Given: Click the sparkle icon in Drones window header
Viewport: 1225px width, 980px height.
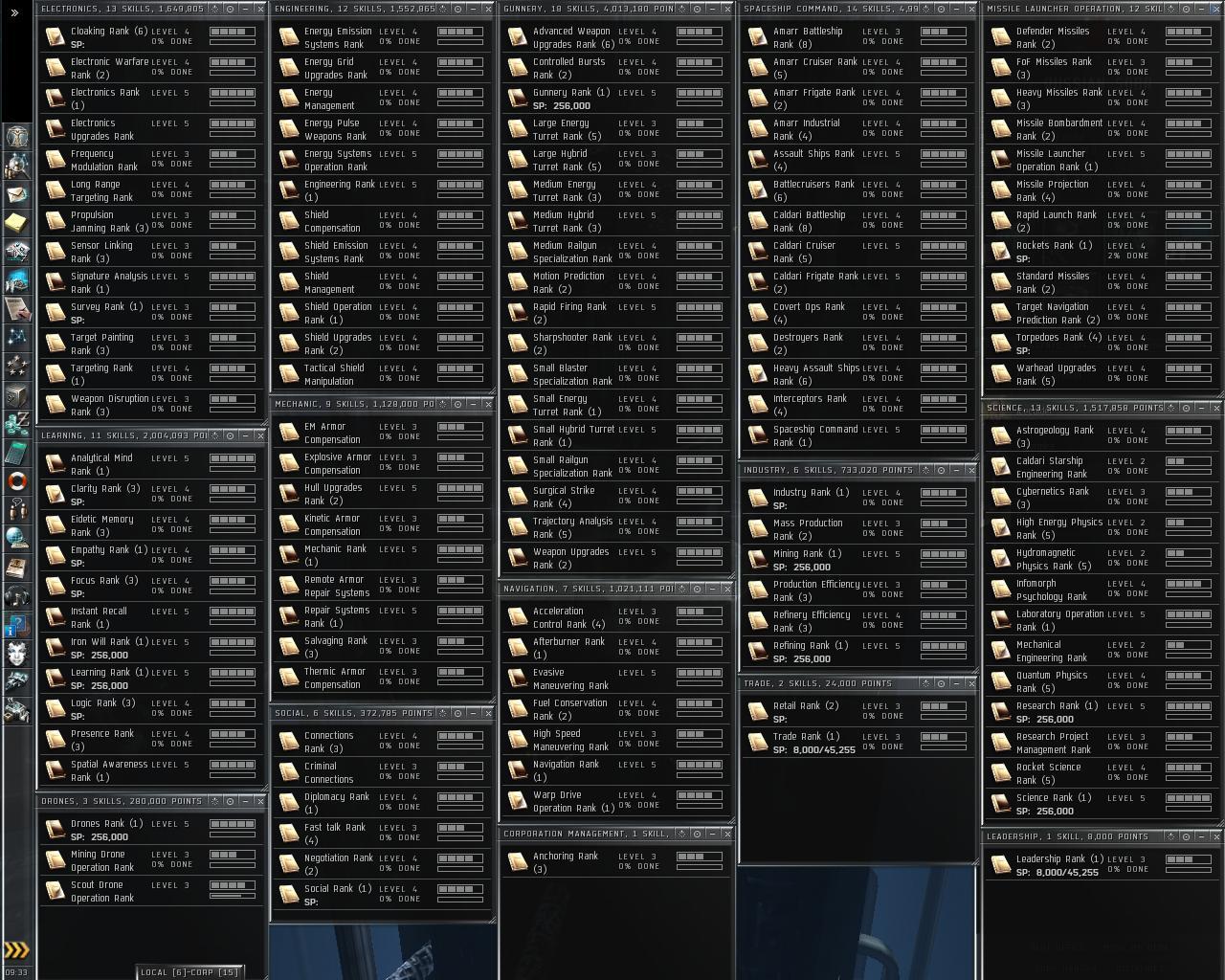Looking at the screenshot, I should [x=214, y=801].
